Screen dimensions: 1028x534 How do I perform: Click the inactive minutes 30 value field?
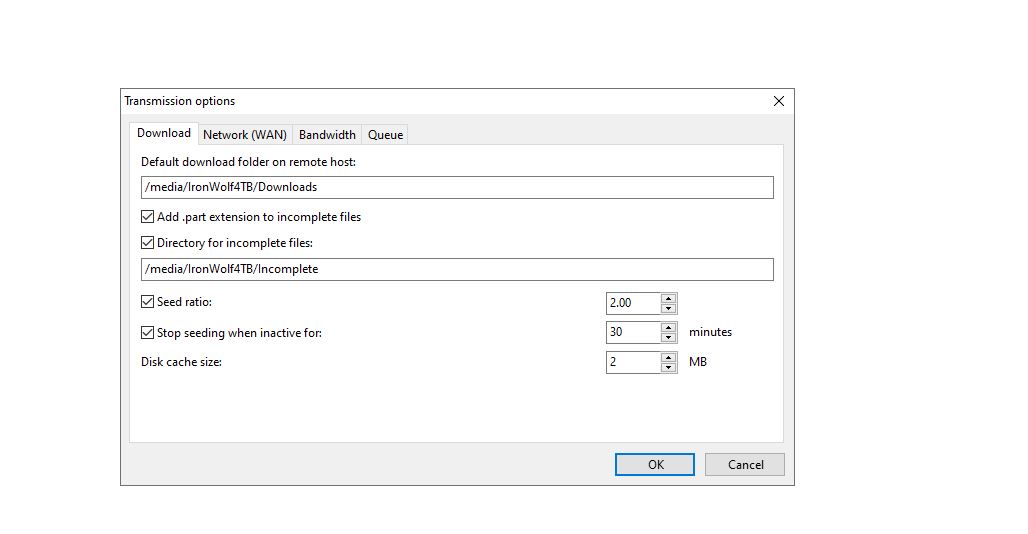[x=633, y=332]
